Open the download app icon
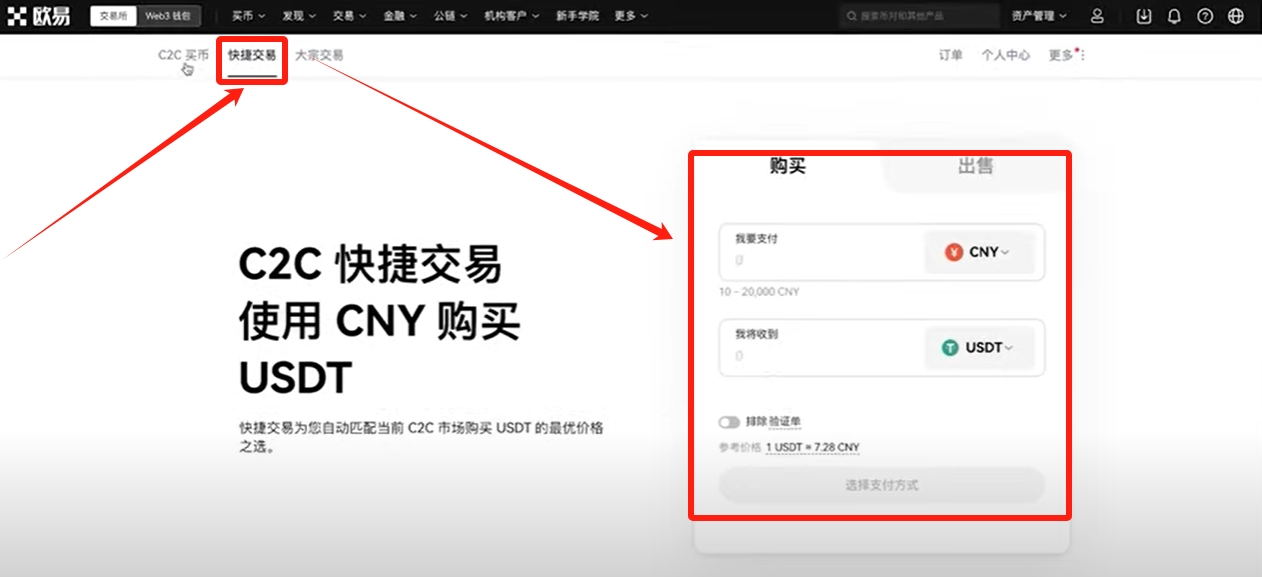The image size is (1262, 577). click(x=1144, y=16)
